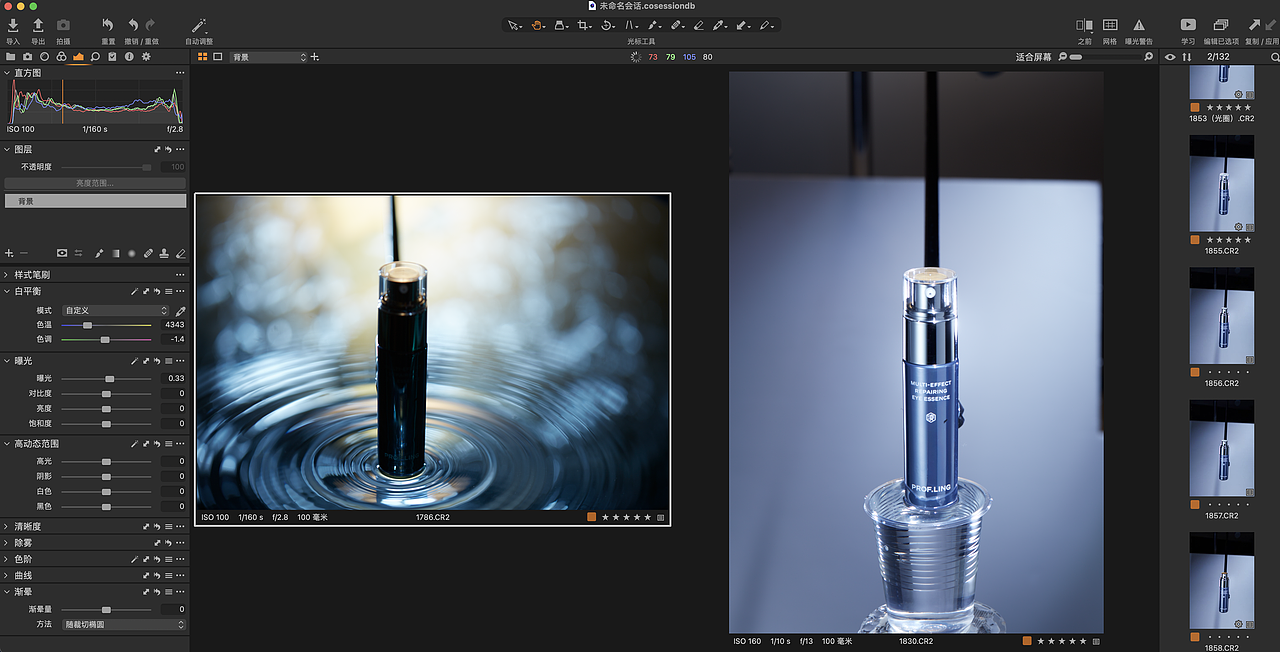The width and height of the screenshot is (1280, 652).
Task: Select the Pointer cursor tool
Action: 513,25
